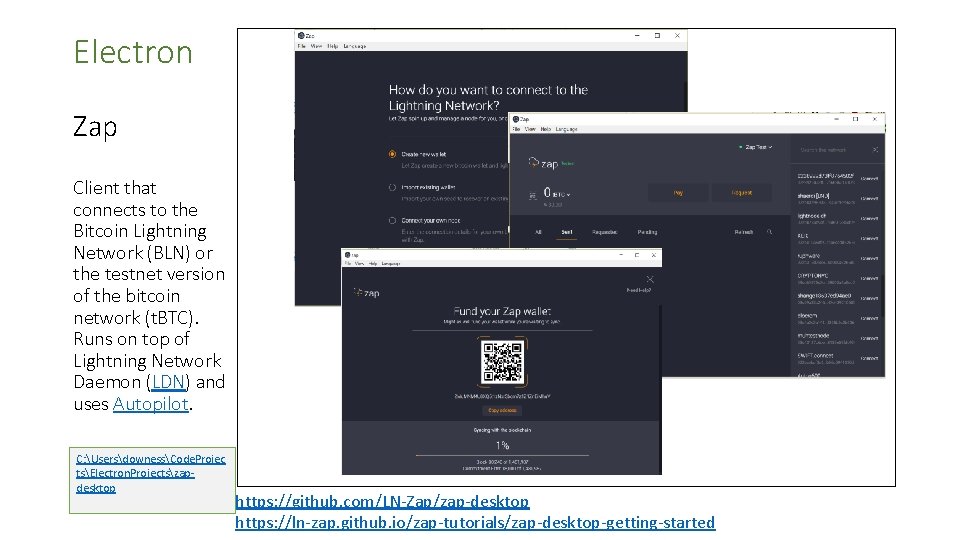Connect to the SWIFT.connect node
This screenshot has height=540, width=960.
(869, 358)
